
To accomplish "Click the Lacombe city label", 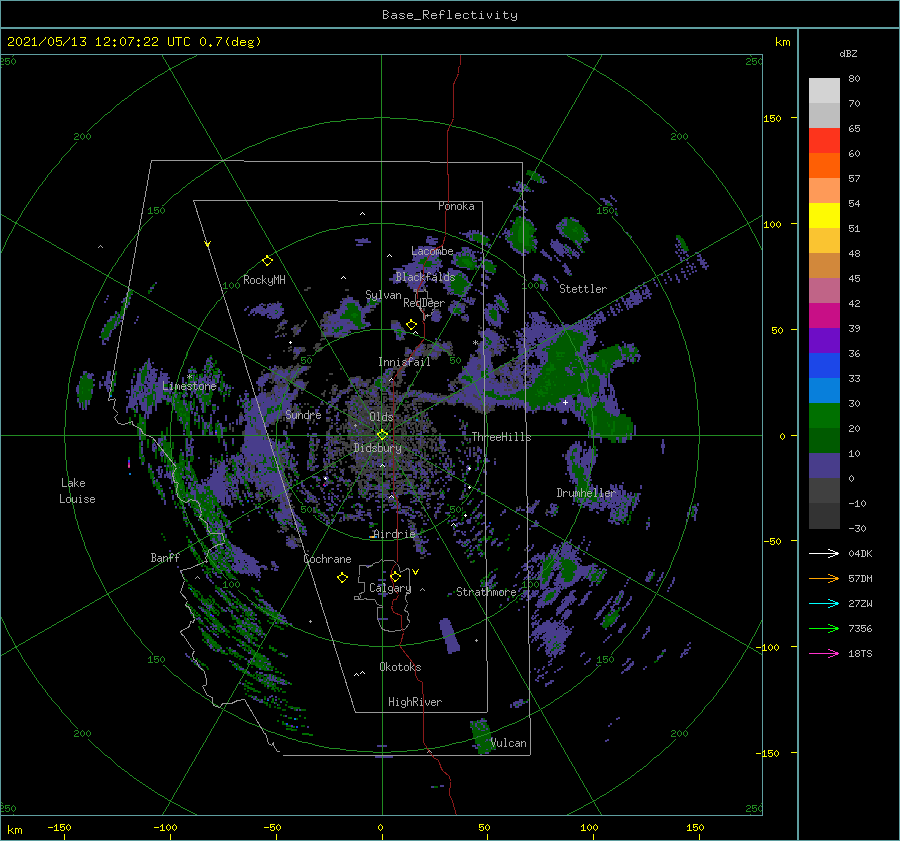I will click(x=432, y=251).
